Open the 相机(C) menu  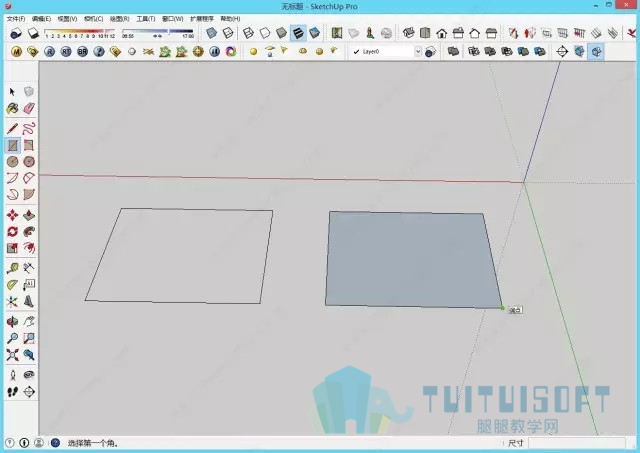[x=93, y=19]
